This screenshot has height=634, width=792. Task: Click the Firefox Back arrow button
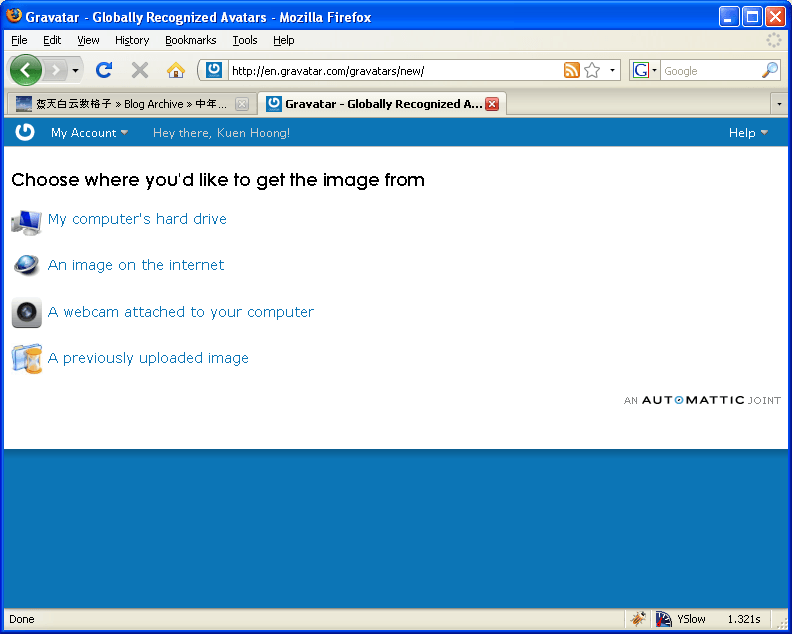pos(25,70)
